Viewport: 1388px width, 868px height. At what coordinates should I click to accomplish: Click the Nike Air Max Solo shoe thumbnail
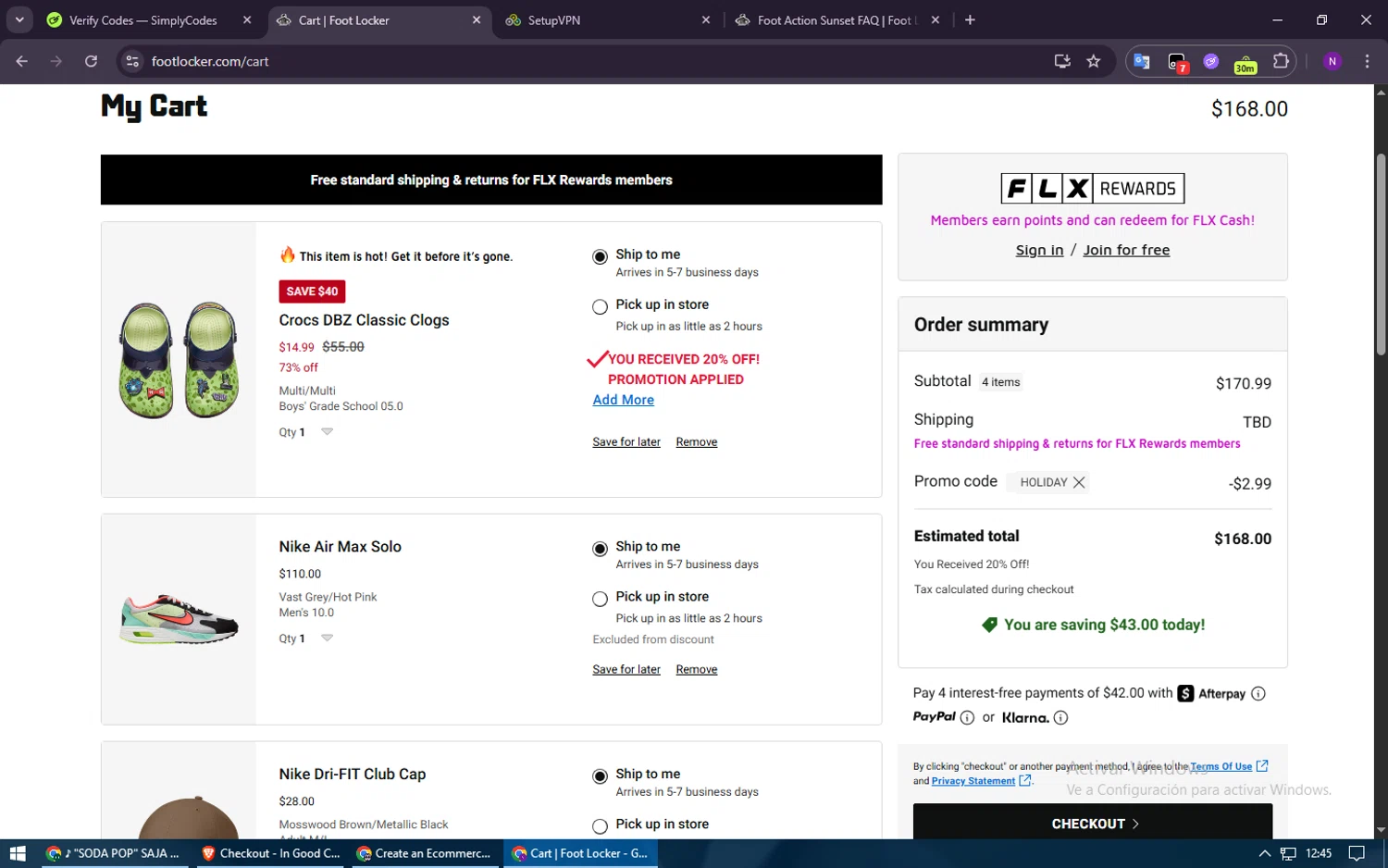pyautogui.click(x=179, y=619)
